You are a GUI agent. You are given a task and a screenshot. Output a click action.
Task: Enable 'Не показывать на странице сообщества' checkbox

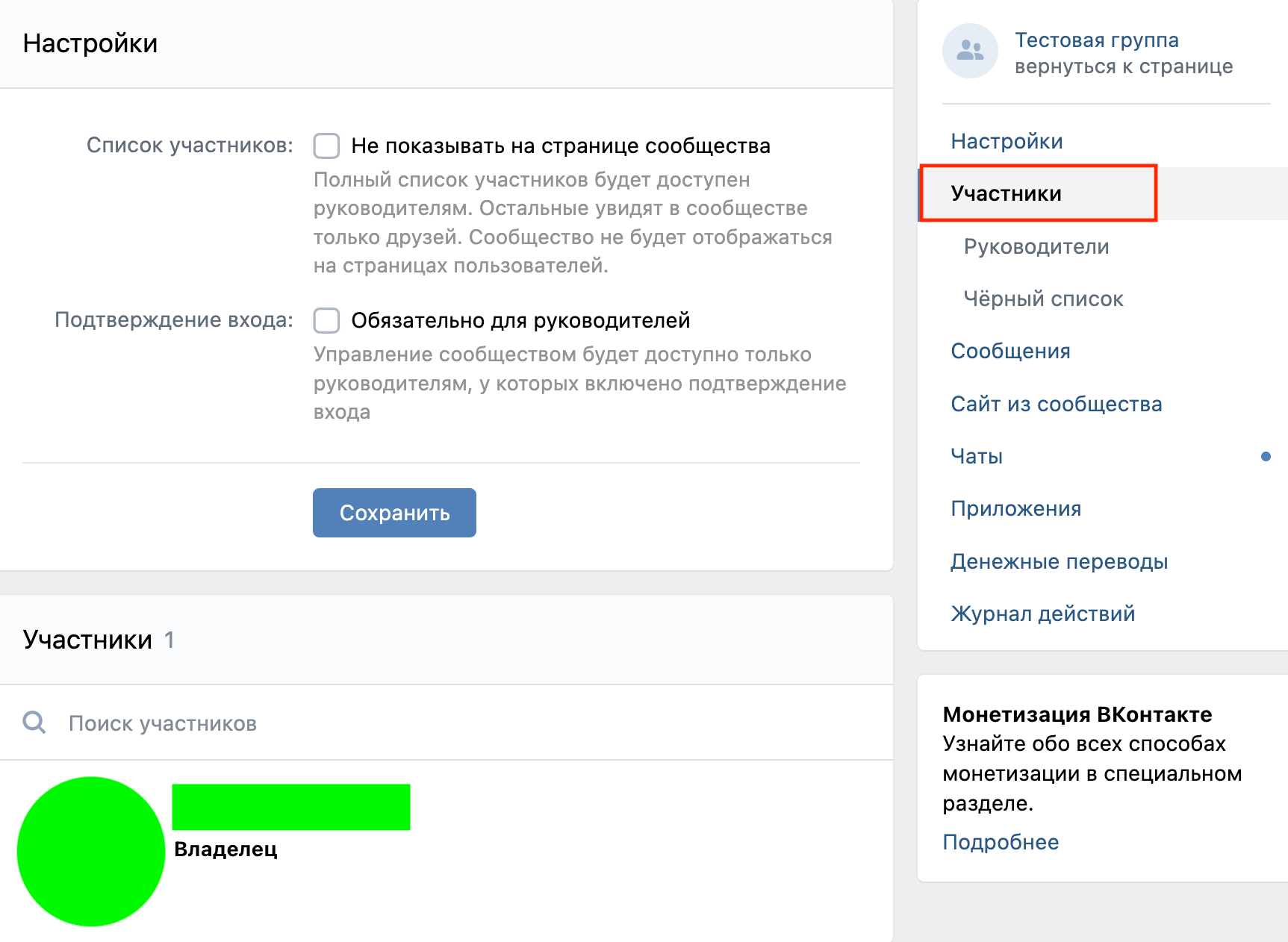(x=326, y=146)
